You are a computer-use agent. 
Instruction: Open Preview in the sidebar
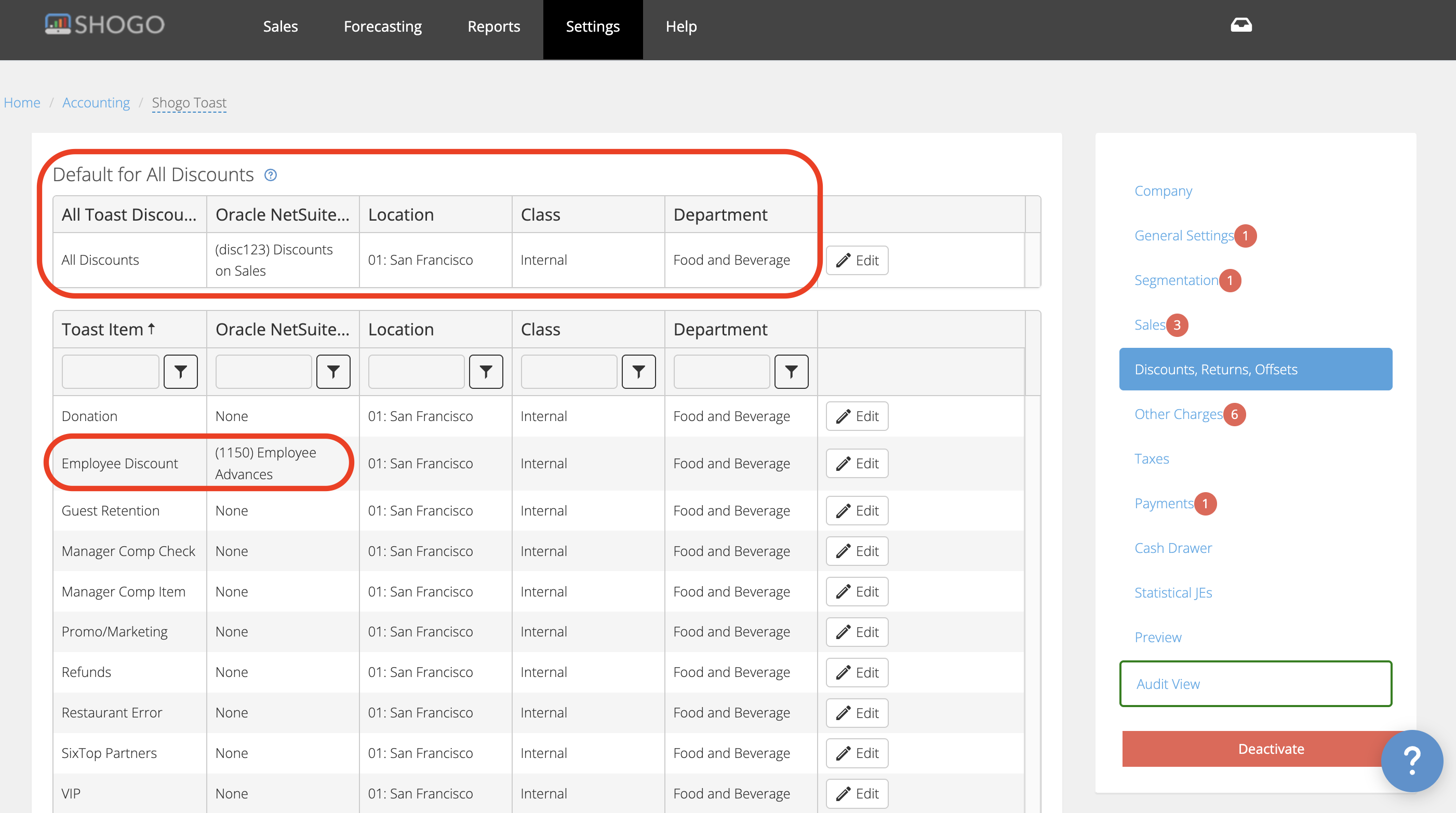(x=1157, y=638)
